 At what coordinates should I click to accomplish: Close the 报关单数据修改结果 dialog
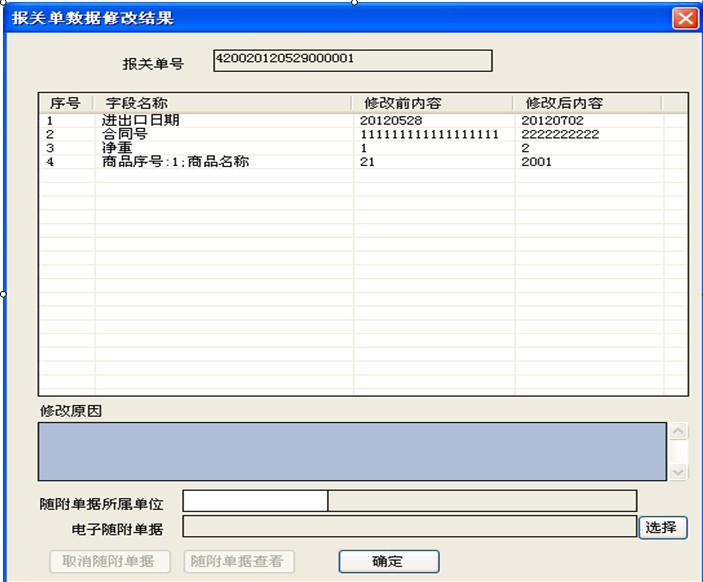coord(685,18)
